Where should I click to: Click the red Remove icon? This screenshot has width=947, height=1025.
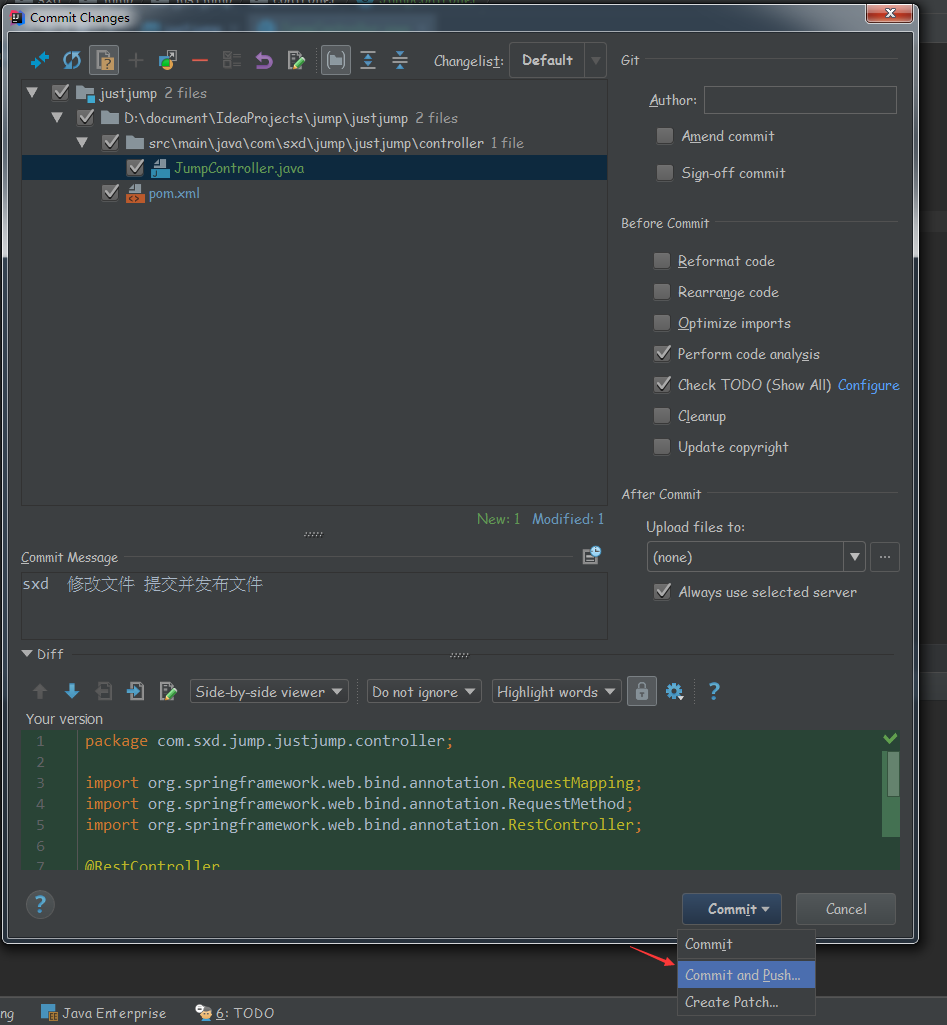(200, 61)
